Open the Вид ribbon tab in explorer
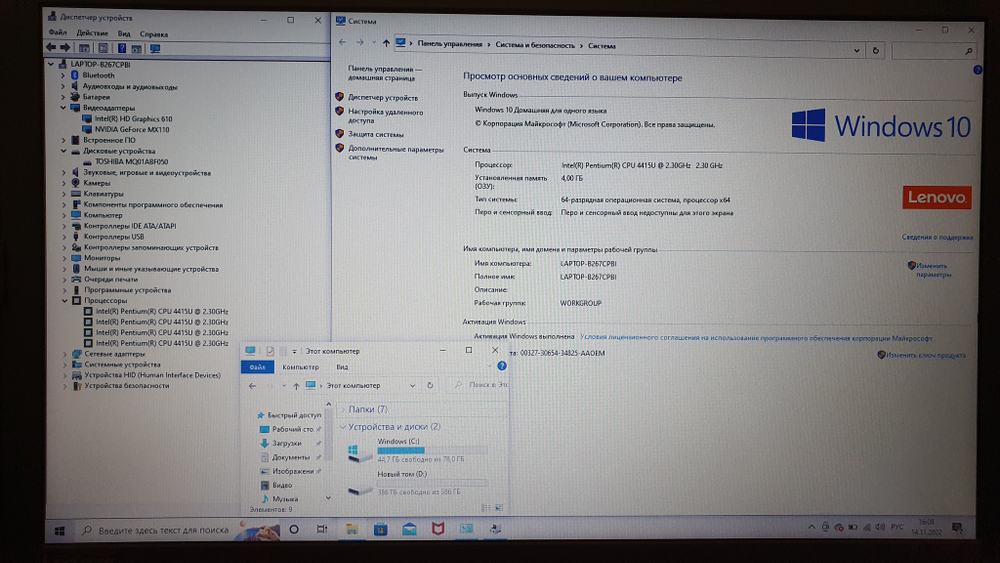Screen dimensions: 1000x563 pos(342,367)
